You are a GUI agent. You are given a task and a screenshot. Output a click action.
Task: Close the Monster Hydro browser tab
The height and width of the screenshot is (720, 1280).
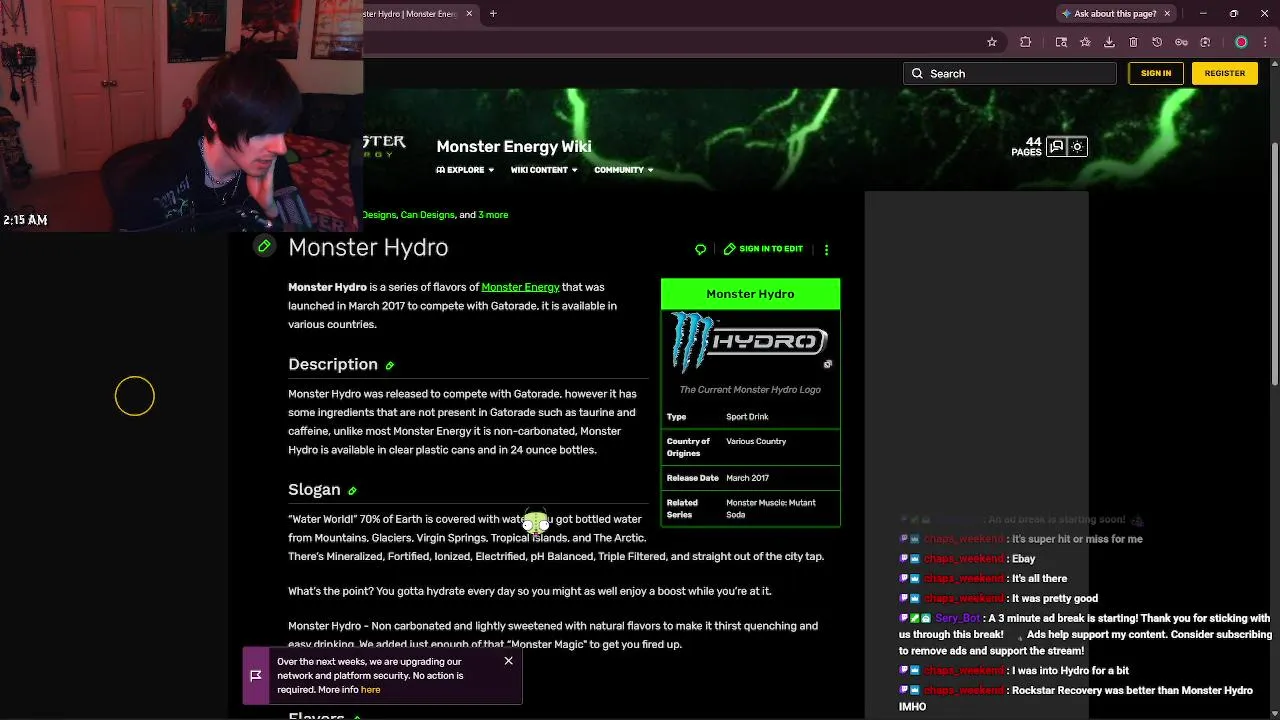468,13
